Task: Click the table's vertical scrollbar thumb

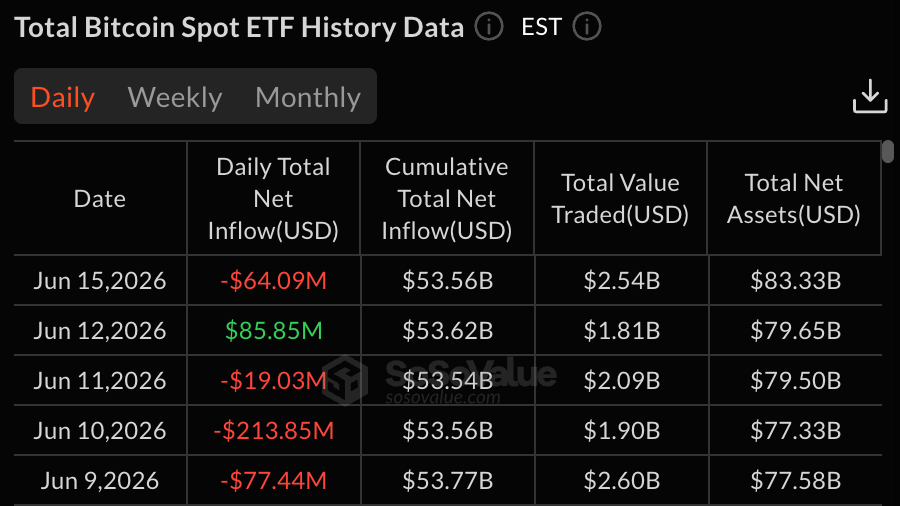Action: (x=888, y=151)
